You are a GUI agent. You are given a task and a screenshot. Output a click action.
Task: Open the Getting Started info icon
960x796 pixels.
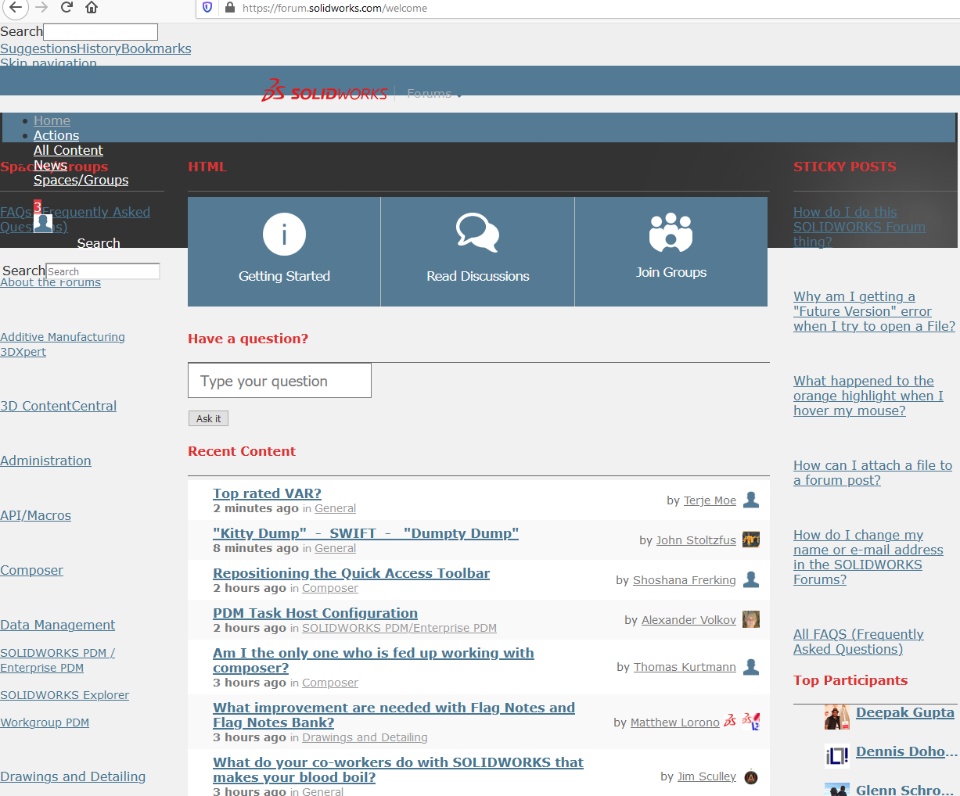tap(284, 234)
